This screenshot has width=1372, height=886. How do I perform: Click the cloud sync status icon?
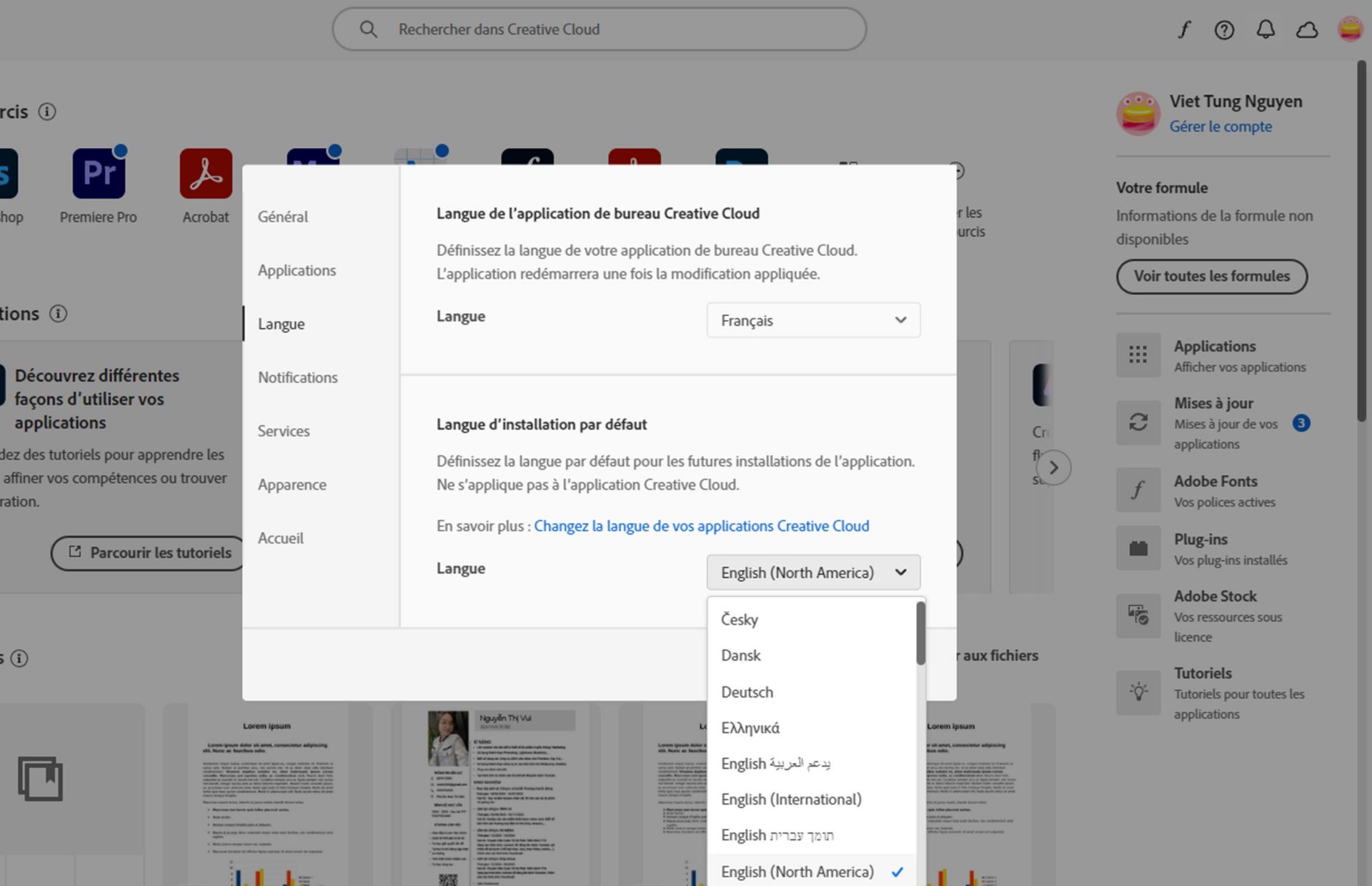pos(1307,29)
